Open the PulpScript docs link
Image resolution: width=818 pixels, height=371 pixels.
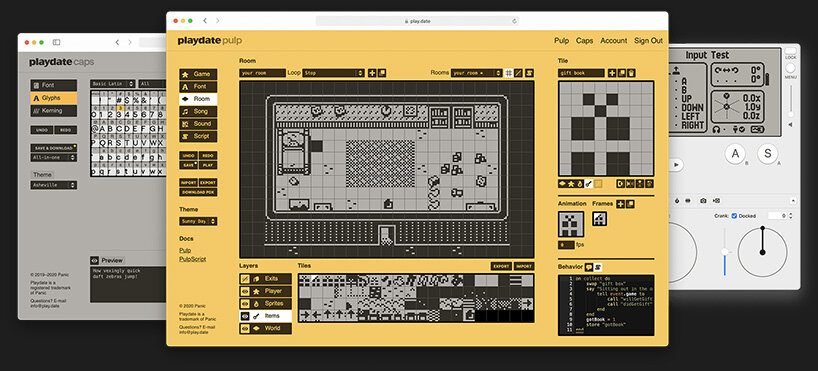193,259
